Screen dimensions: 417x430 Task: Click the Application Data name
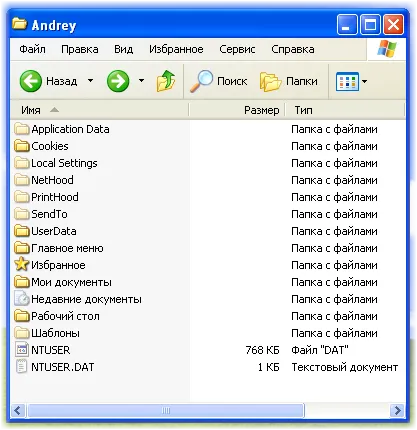pos(70,129)
